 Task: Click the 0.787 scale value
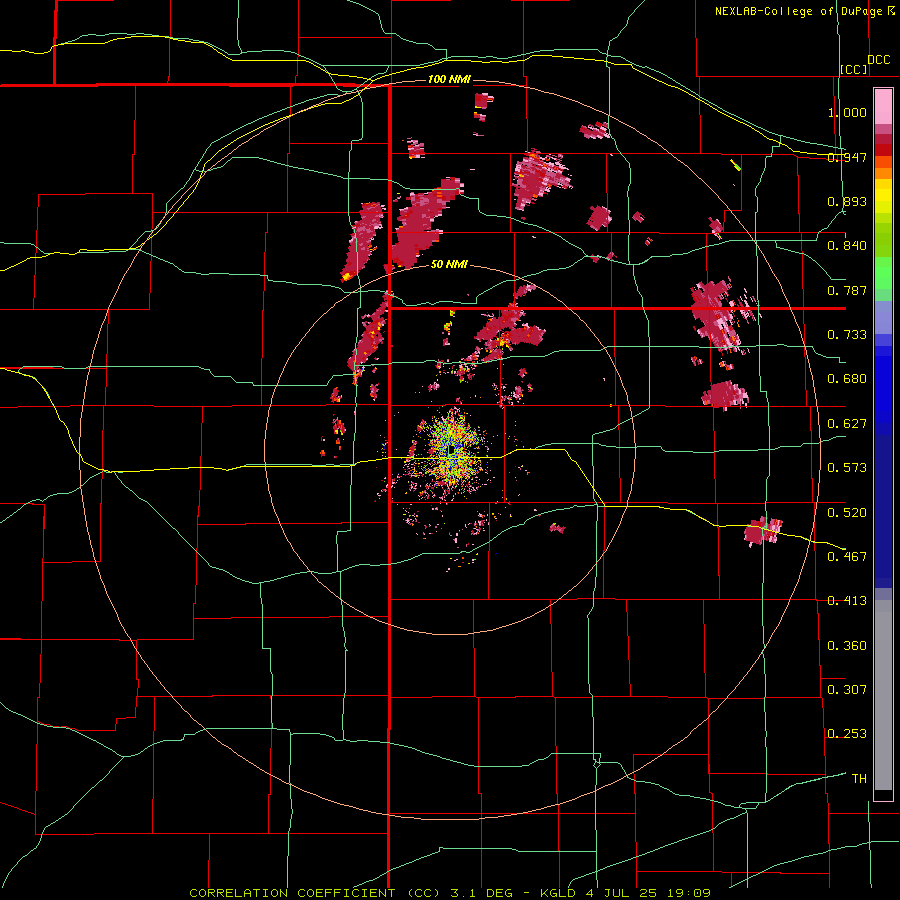point(847,290)
